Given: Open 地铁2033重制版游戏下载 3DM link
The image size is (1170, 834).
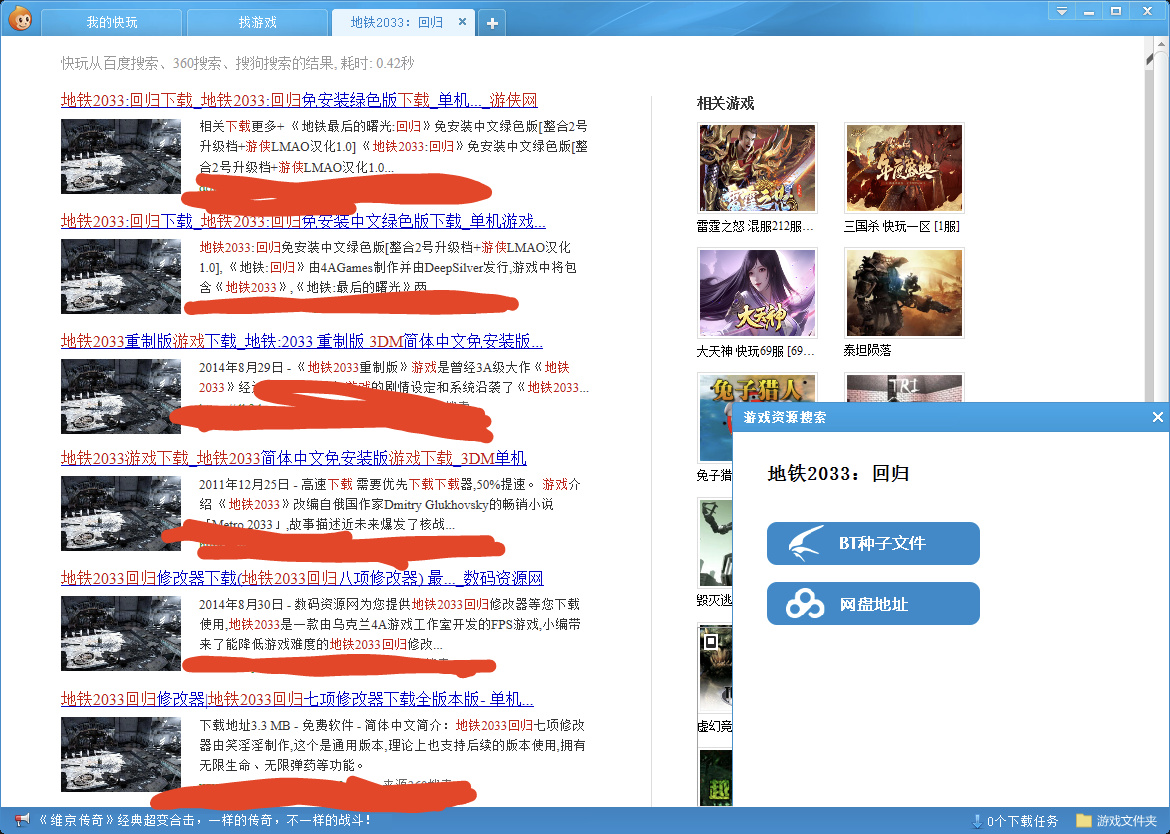Looking at the screenshot, I should (x=301, y=341).
